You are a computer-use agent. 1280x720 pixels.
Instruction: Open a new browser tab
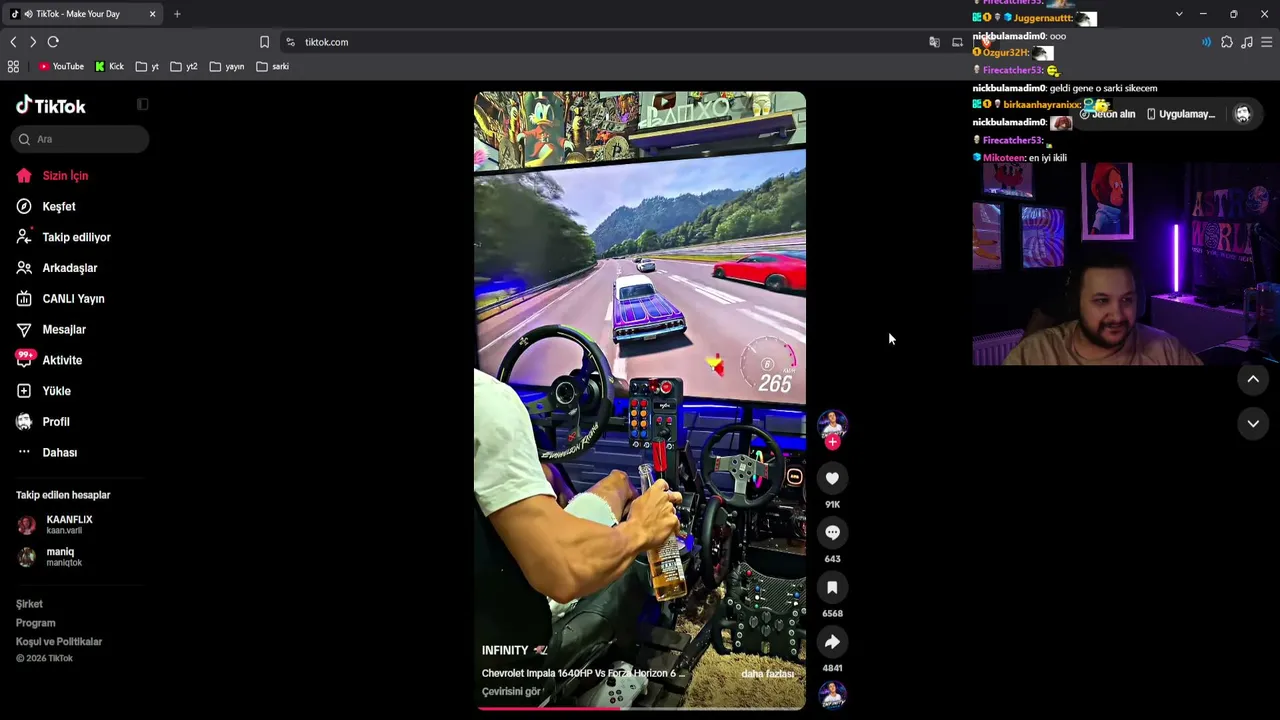click(x=177, y=14)
